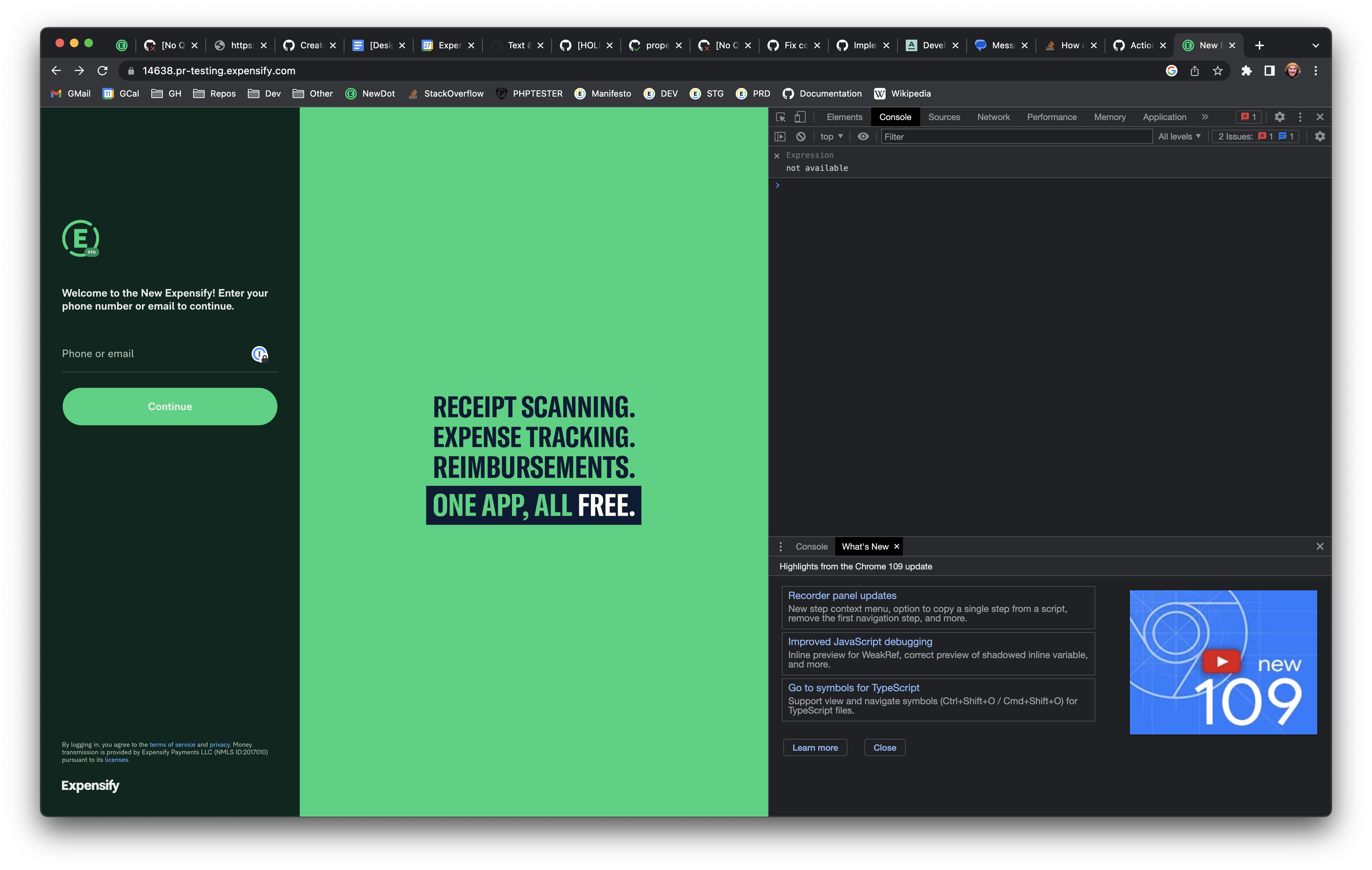Viewport: 1372px width, 870px height.
Task: Click the inspect element selector icon
Action: [781, 117]
